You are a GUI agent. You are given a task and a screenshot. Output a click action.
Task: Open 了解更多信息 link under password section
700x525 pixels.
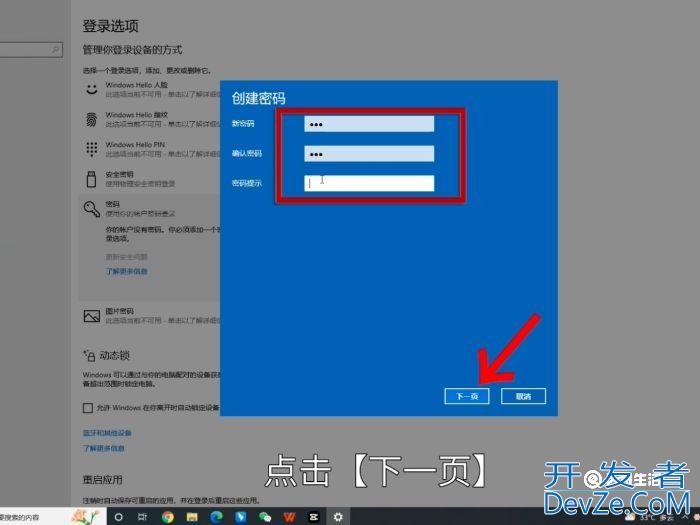point(126,271)
